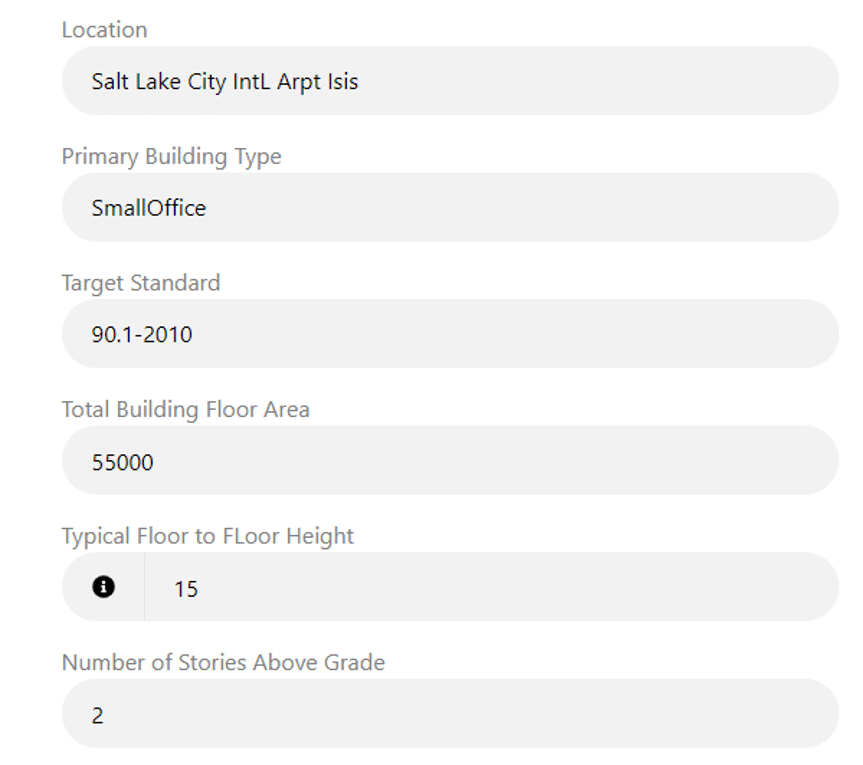Click the Total Building Floor Area label
Screen dimensions: 863x765
(185, 409)
